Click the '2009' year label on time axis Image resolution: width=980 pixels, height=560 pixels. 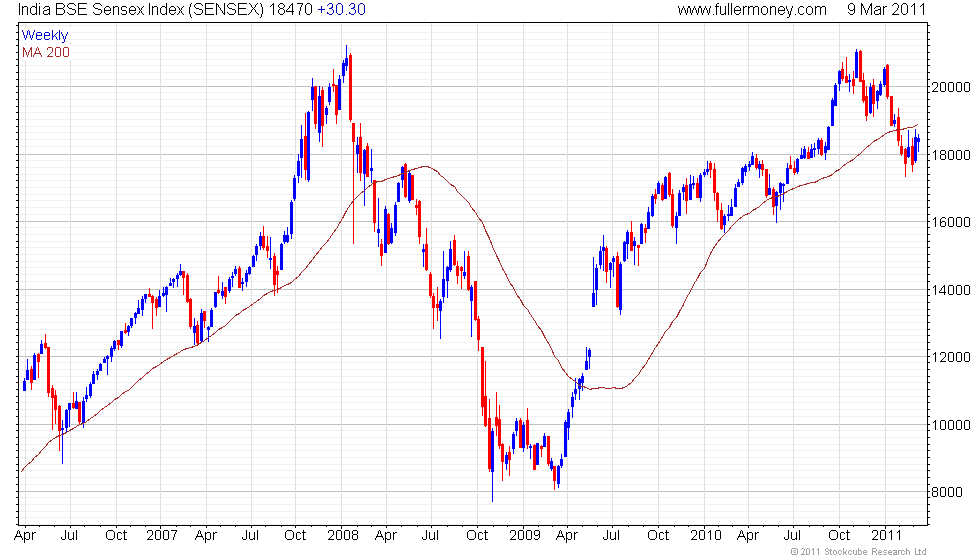click(524, 535)
